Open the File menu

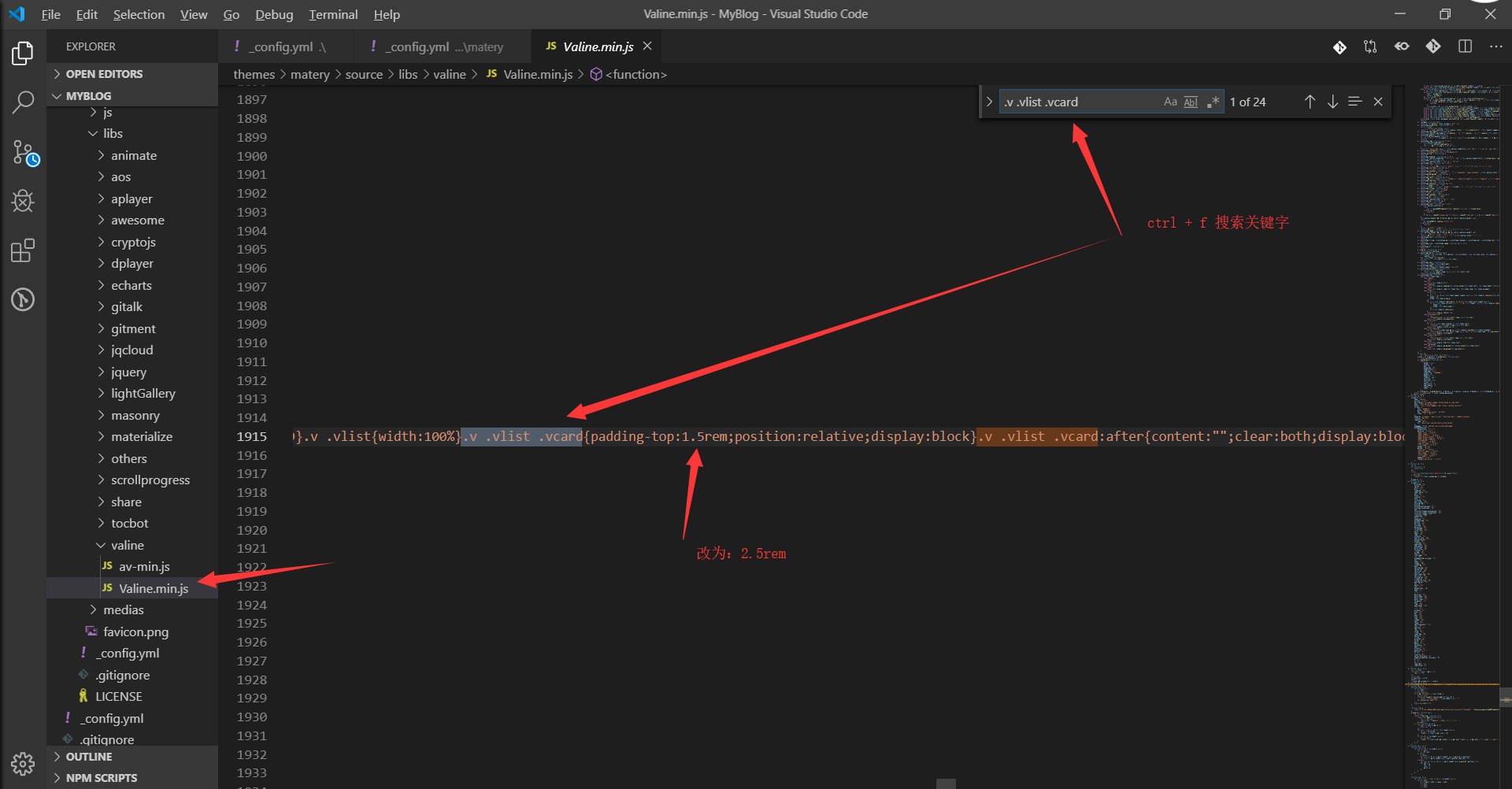[x=50, y=14]
